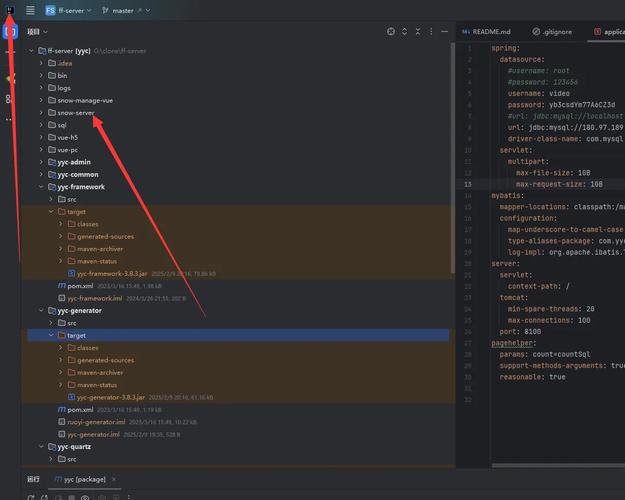Click the collapse all icon in project panel

click(x=419, y=32)
